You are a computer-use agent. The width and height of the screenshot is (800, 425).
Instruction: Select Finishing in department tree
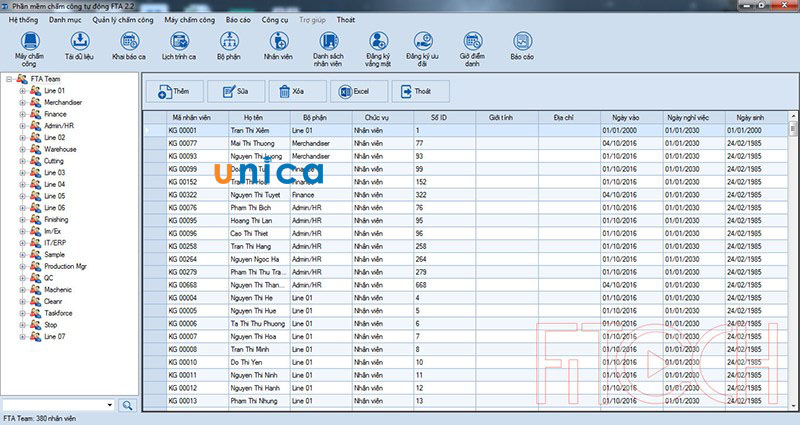click(56, 220)
